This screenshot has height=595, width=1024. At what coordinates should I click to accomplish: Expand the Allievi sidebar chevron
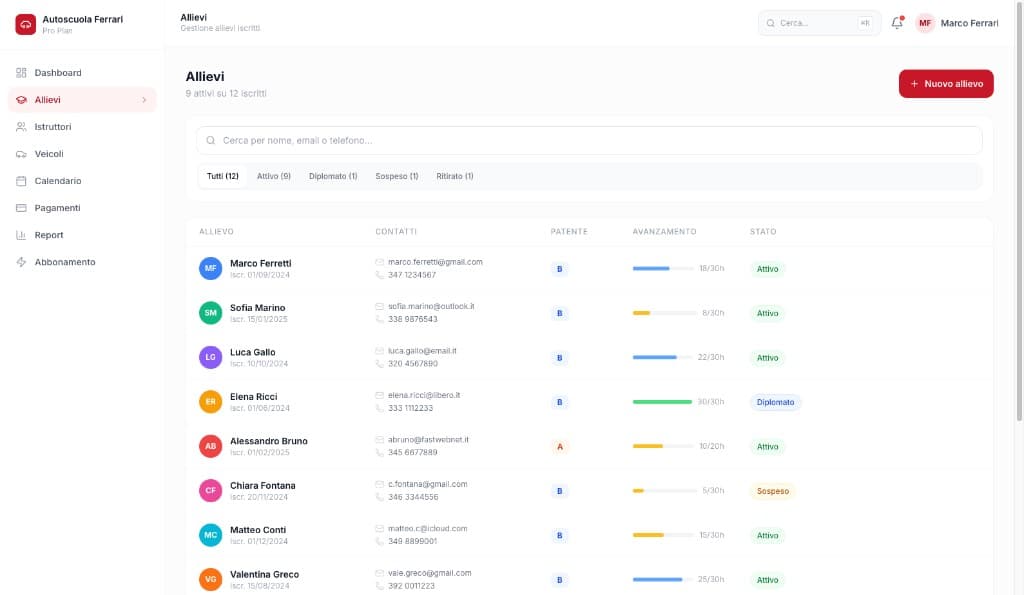pos(144,100)
